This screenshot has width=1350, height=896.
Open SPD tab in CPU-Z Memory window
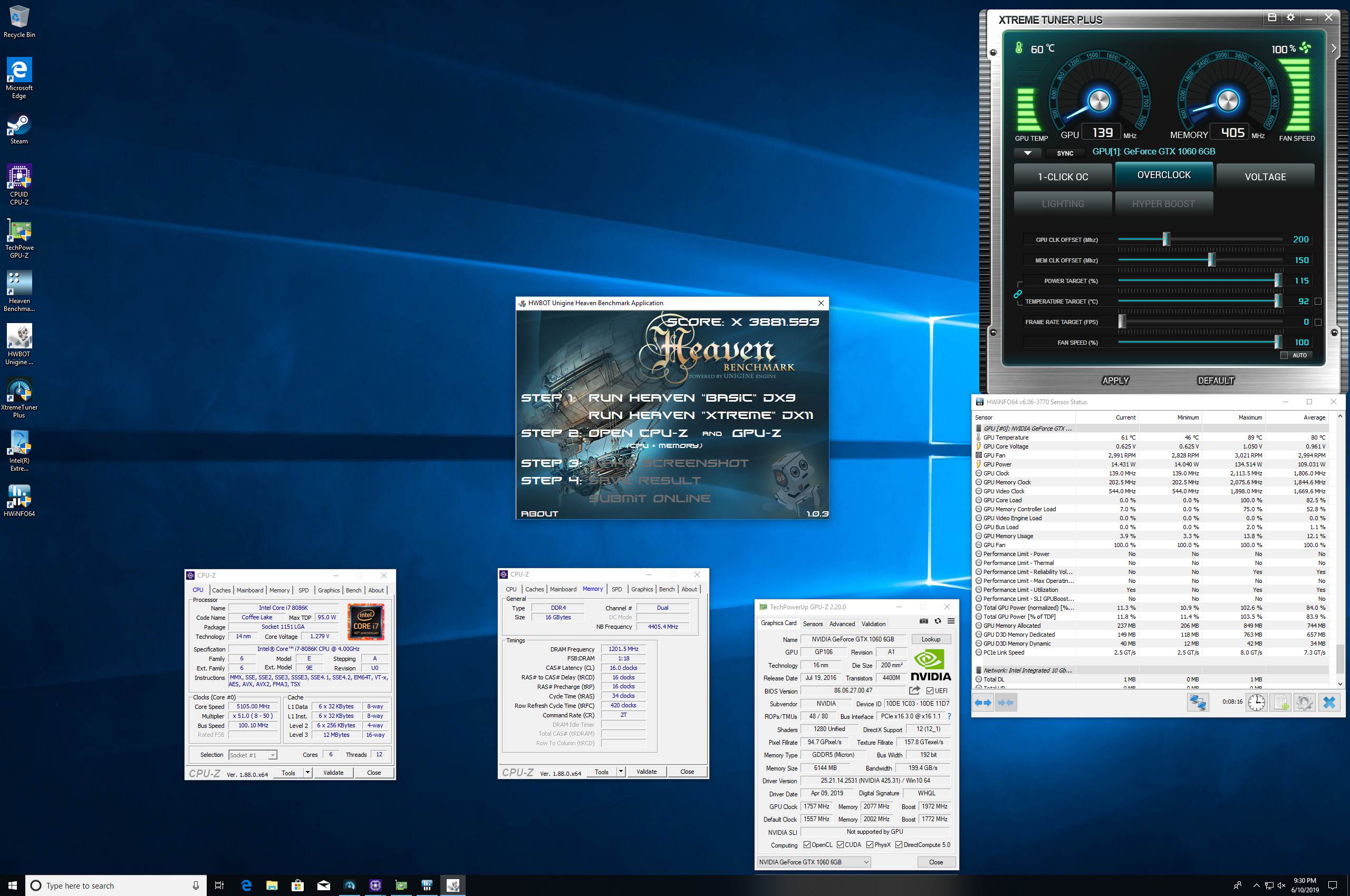coord(616,589)
